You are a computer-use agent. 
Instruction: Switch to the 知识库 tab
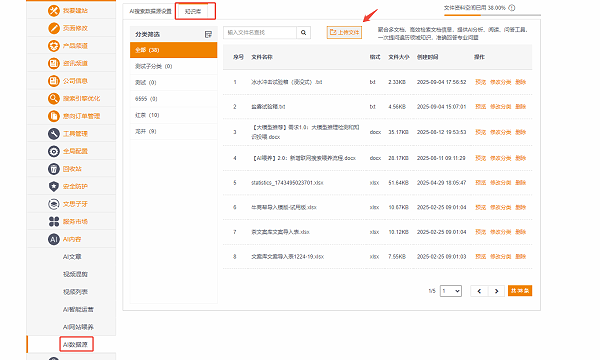click(x=193, y=11)
